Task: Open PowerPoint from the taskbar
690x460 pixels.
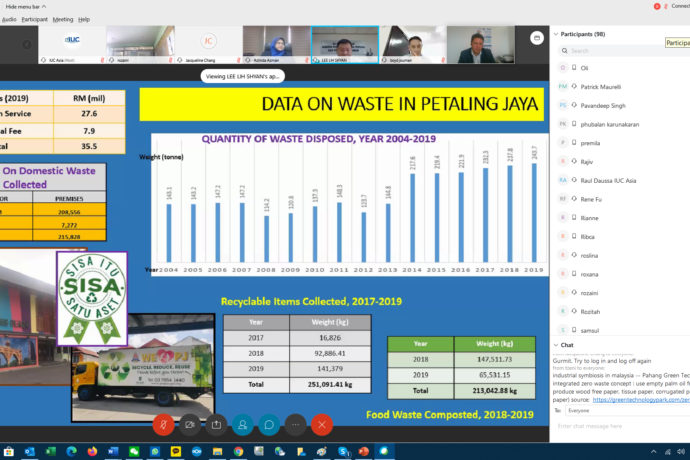Action: pyautogui.click(x=363, y=451)
